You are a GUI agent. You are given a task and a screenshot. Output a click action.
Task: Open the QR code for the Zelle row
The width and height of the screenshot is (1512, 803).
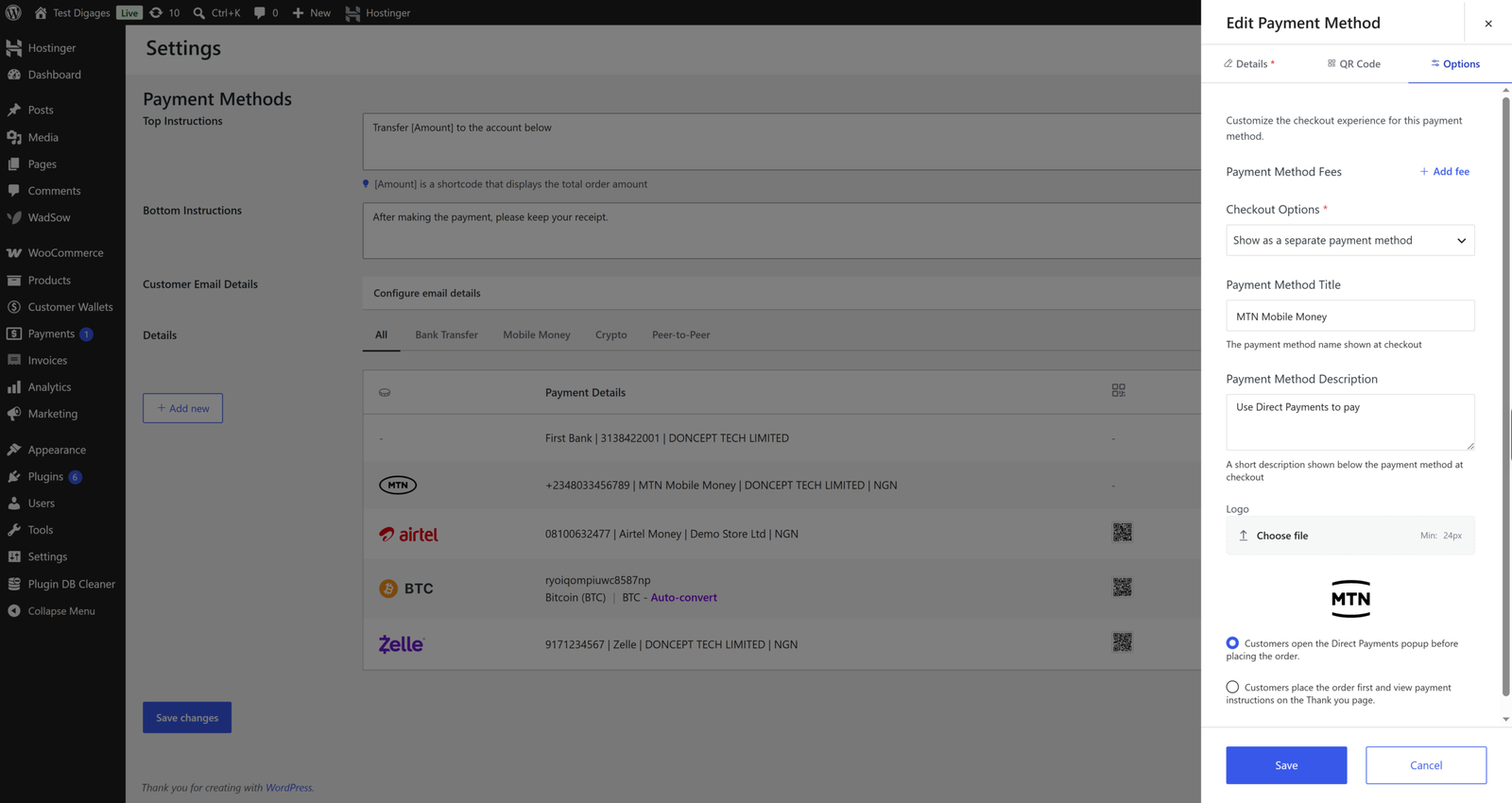tap(1122, 642)
